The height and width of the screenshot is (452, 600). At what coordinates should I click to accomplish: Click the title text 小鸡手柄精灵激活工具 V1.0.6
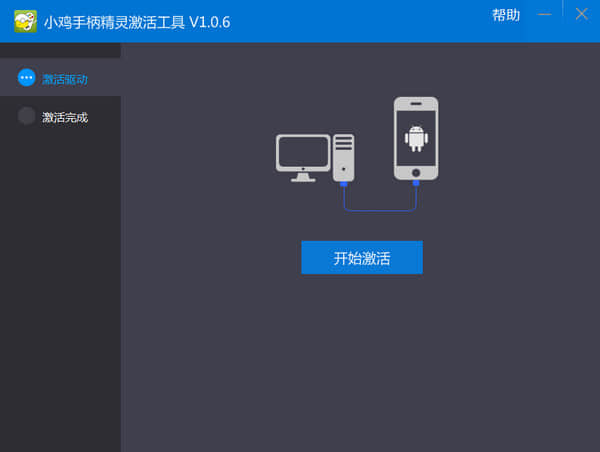(x=137, y=22)
